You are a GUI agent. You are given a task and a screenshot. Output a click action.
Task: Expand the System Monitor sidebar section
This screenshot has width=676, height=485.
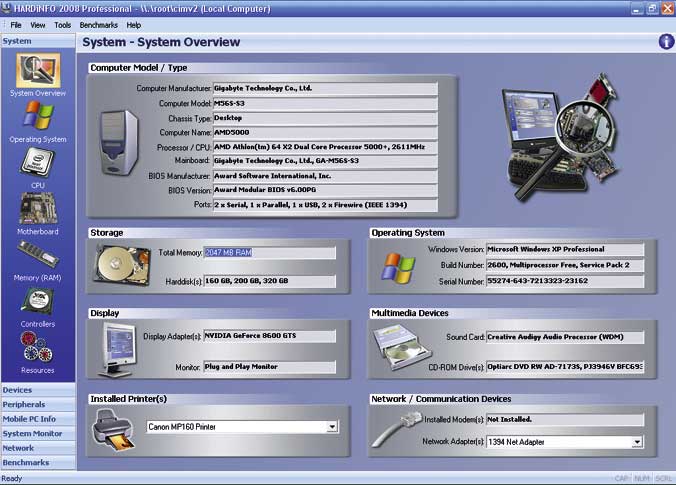(38, 433)
